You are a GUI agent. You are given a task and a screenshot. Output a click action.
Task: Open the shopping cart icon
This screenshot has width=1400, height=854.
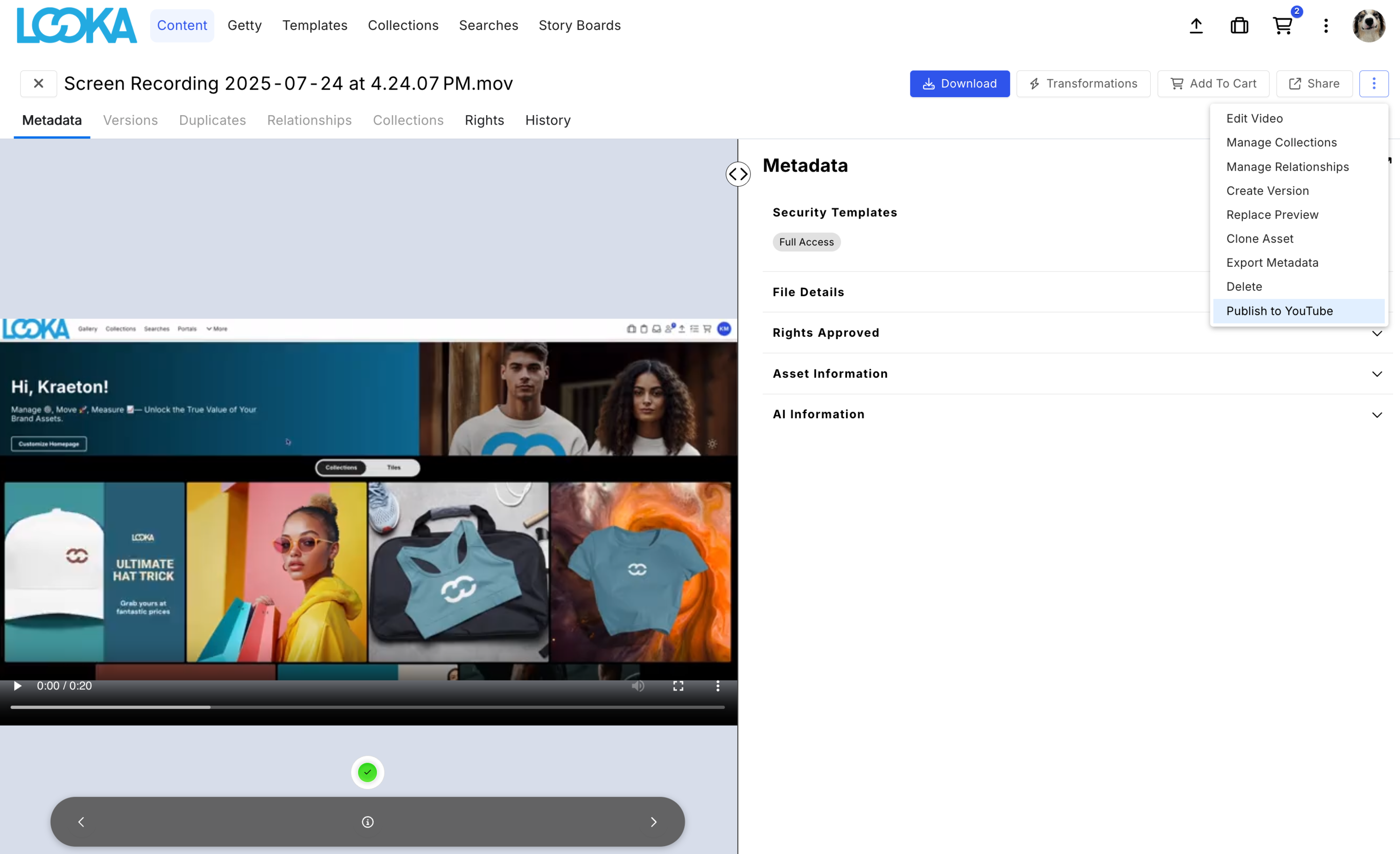(1282, 26)
